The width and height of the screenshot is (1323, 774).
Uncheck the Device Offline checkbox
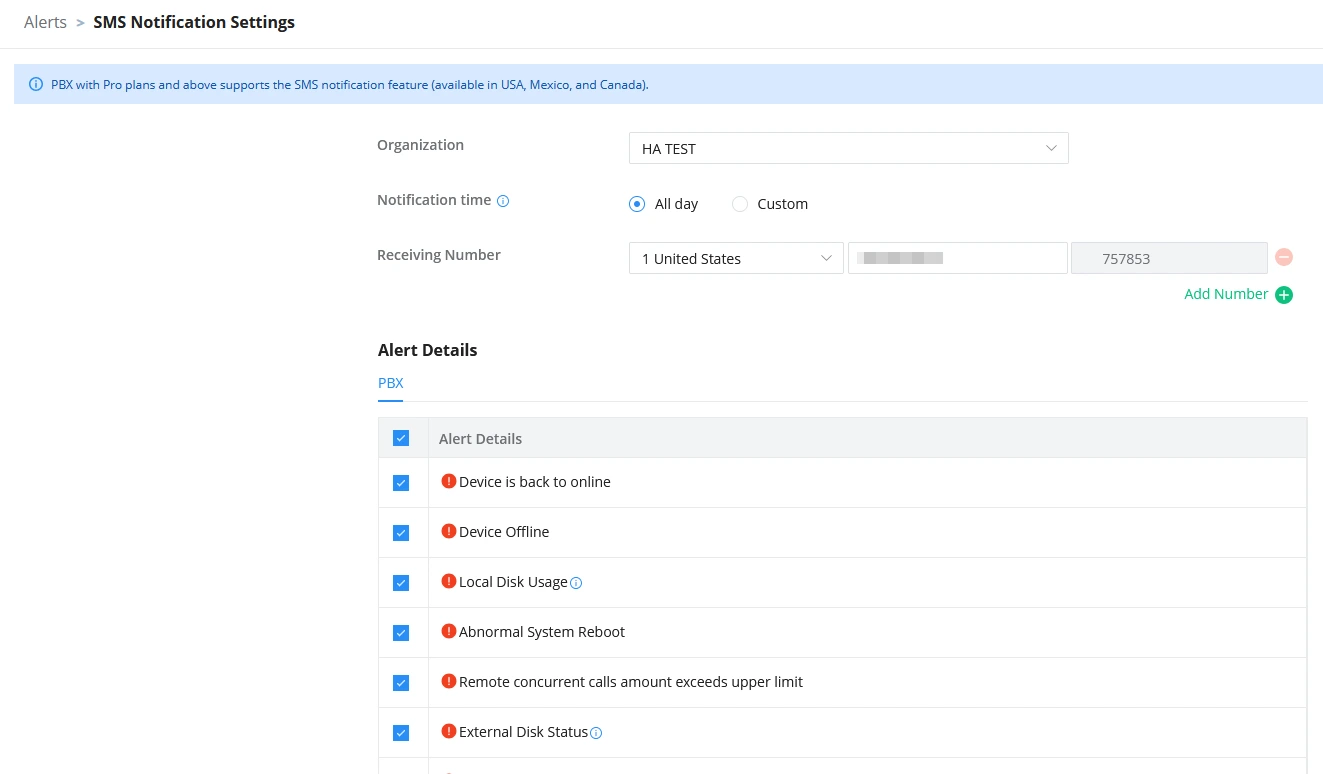coord(401,533)
